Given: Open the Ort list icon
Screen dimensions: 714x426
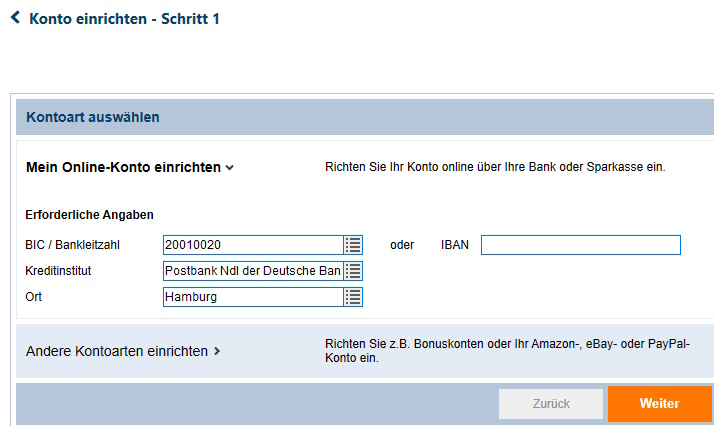Looking at the screenshot, I should 353,297.
